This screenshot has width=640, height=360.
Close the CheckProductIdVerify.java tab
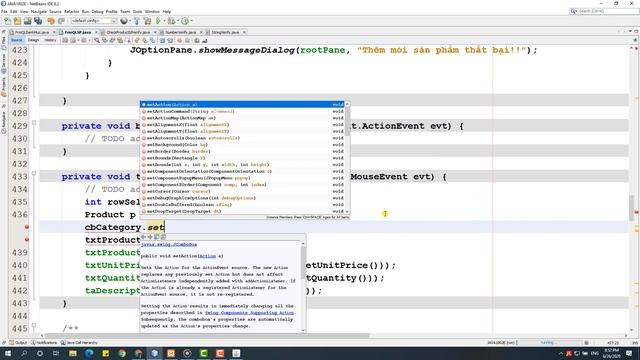(x=155, y=32)
